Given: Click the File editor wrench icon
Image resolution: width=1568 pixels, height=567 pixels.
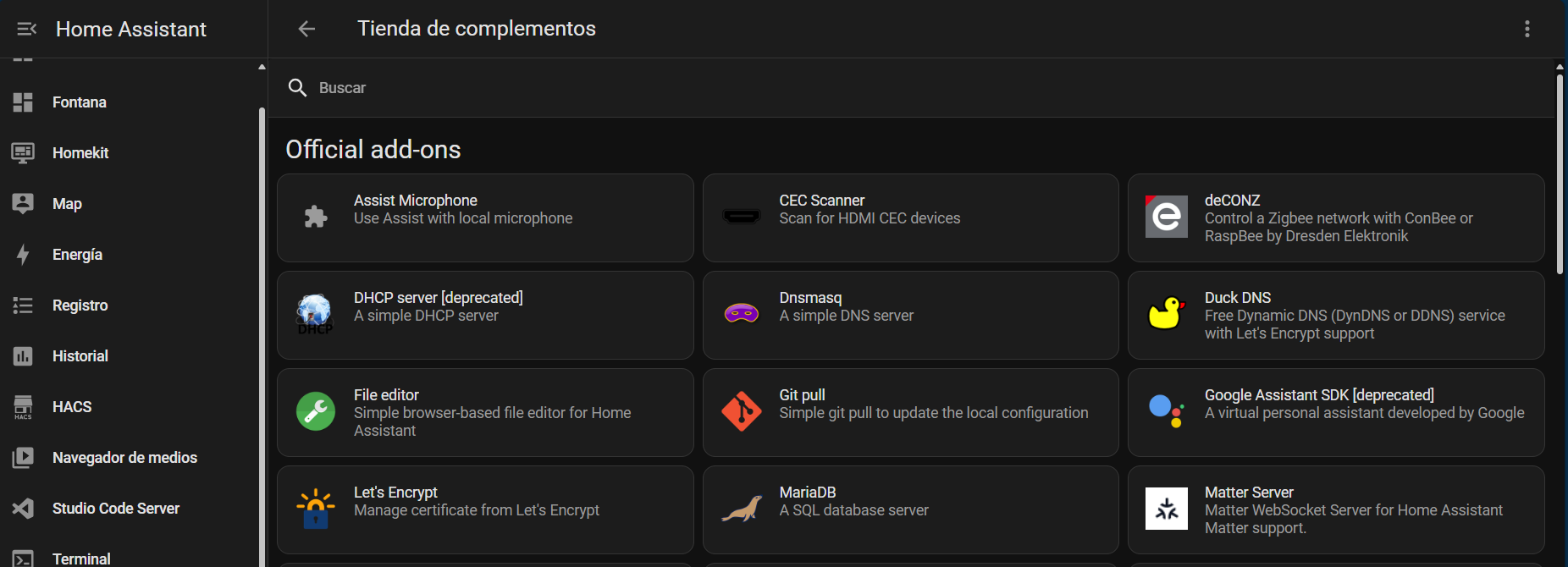Looking at the screenshot, I should 316,411.
